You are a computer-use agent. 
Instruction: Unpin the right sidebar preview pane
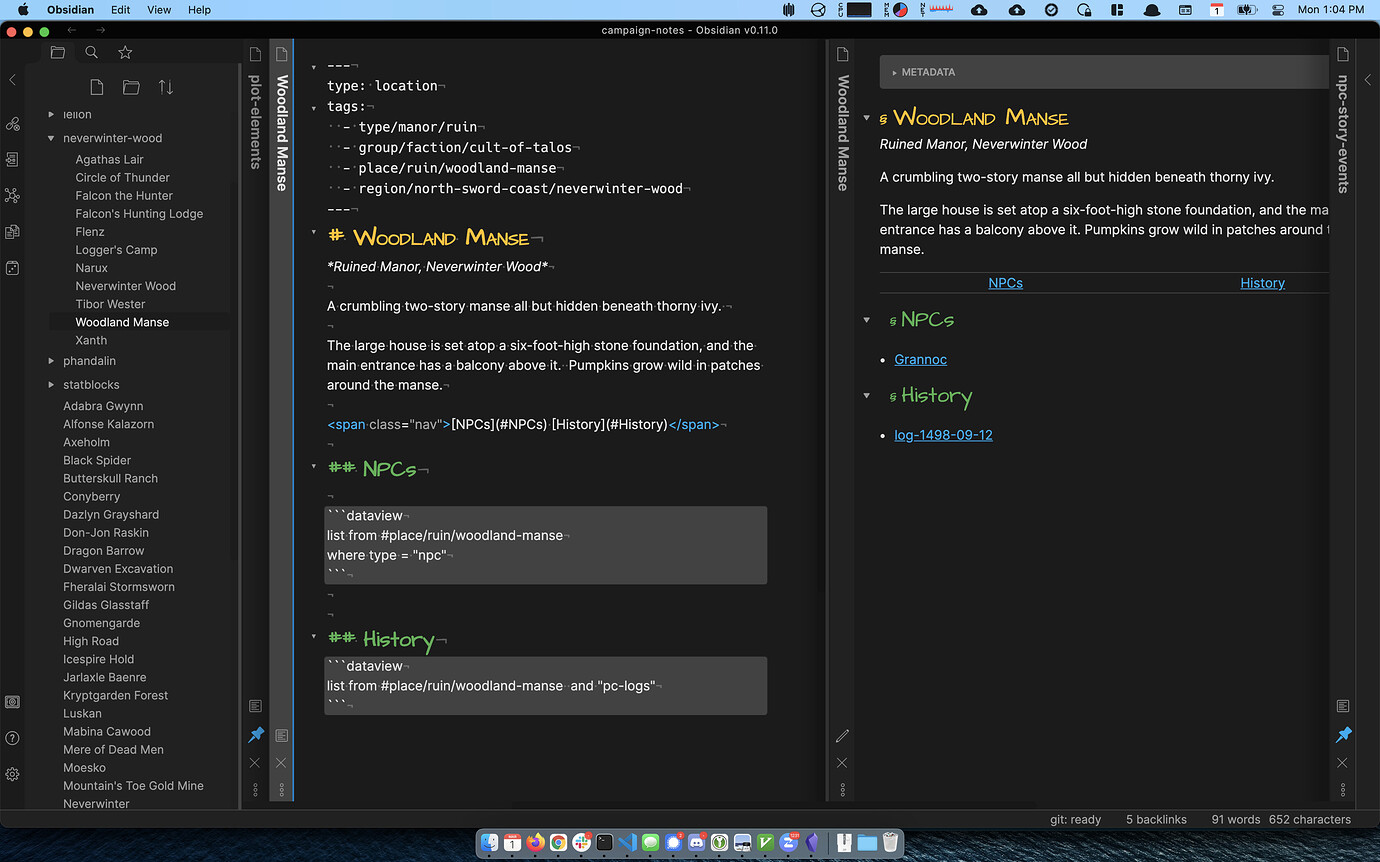point(1342,733)
